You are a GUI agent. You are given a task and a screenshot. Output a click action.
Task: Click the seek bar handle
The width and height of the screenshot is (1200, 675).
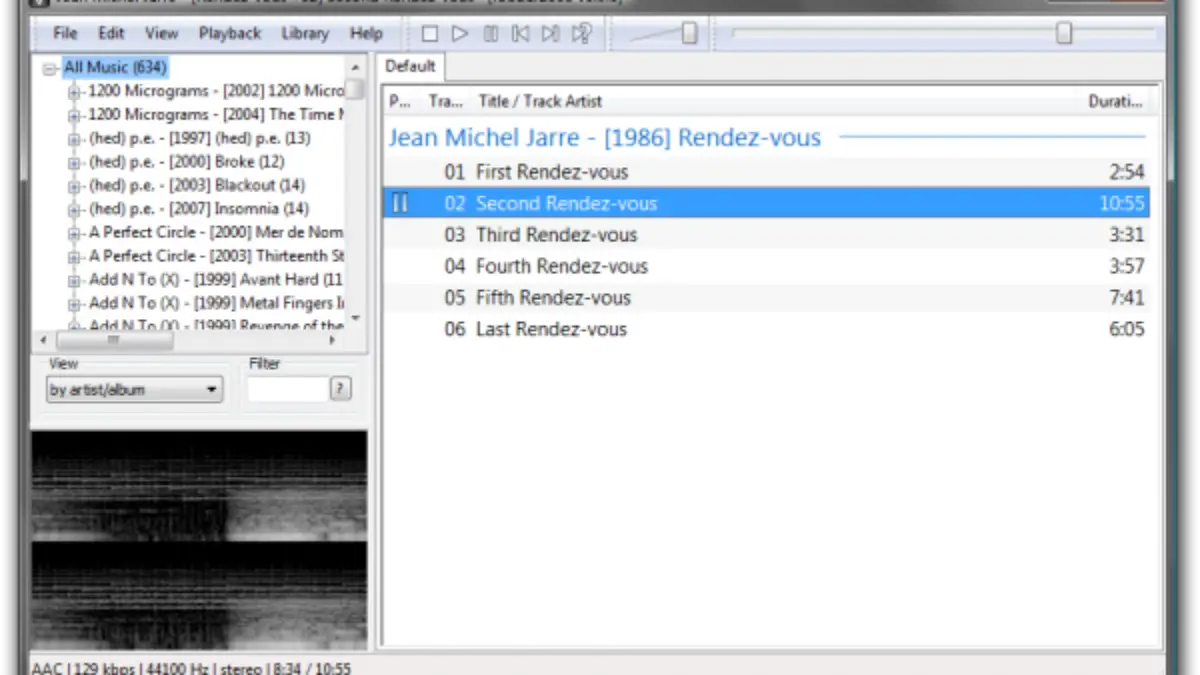1064,33
